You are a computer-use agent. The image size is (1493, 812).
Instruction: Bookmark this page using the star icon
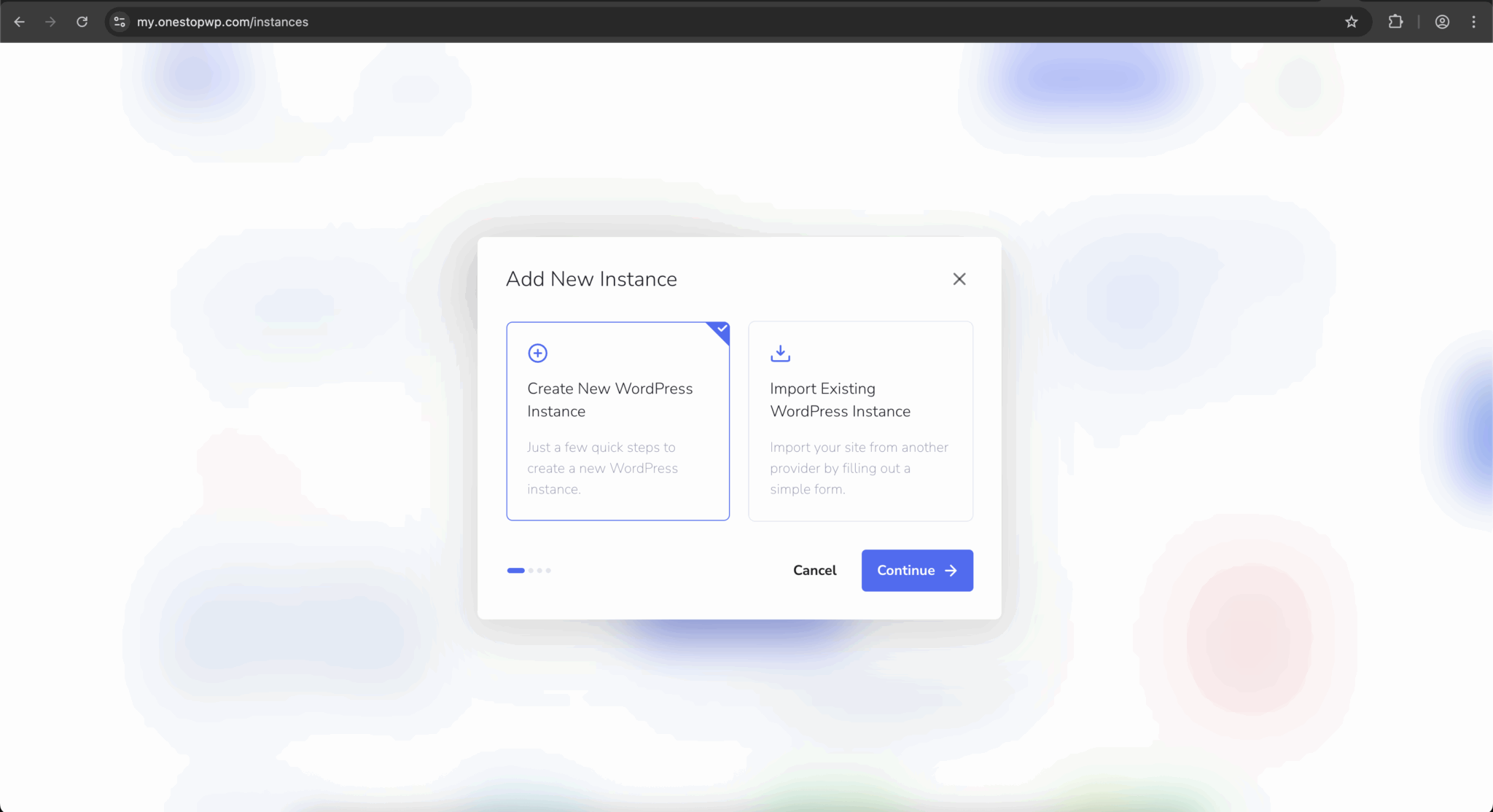pos(1352,21)
